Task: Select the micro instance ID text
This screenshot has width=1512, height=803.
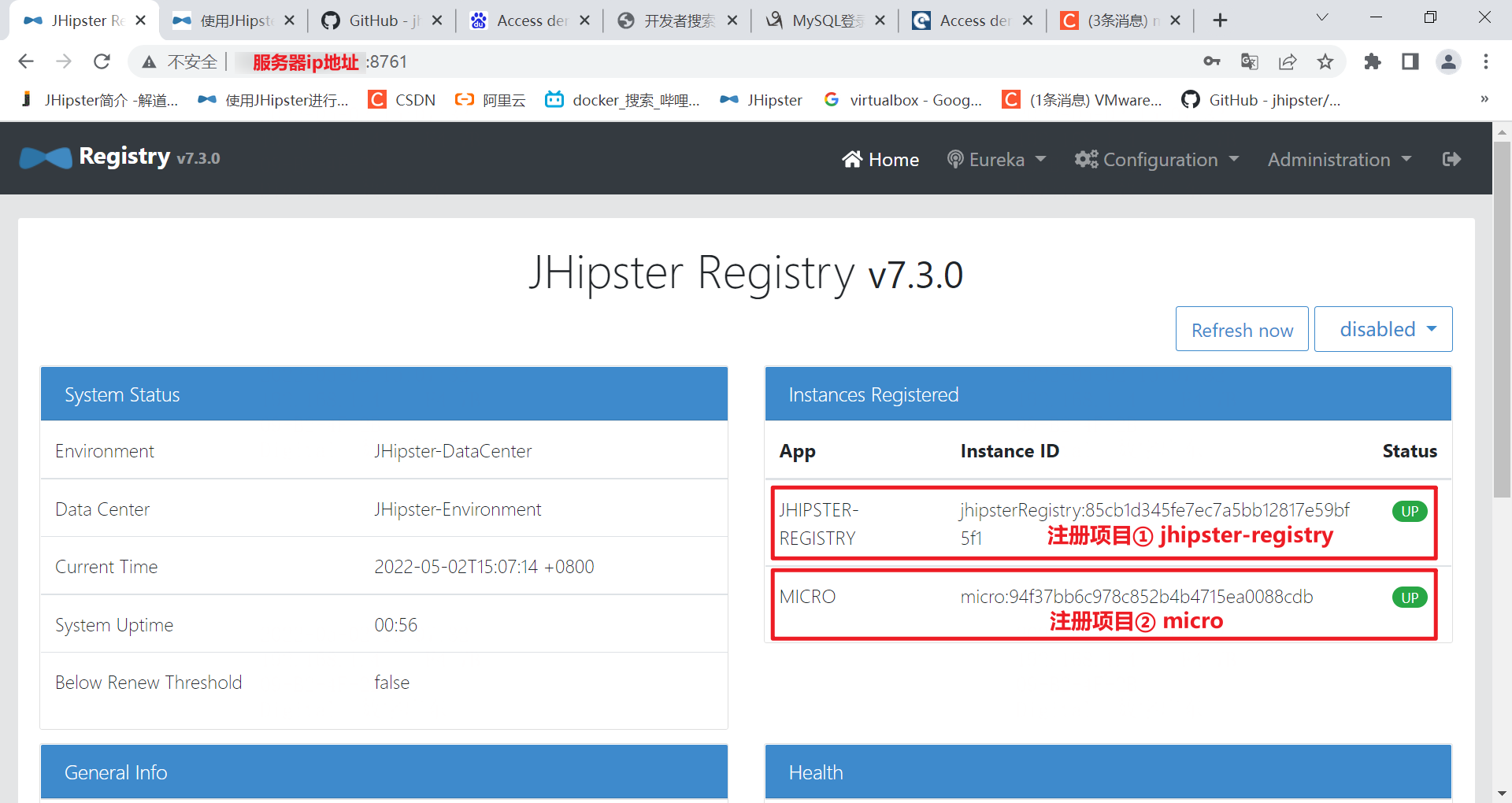Action: point(1136,597)
